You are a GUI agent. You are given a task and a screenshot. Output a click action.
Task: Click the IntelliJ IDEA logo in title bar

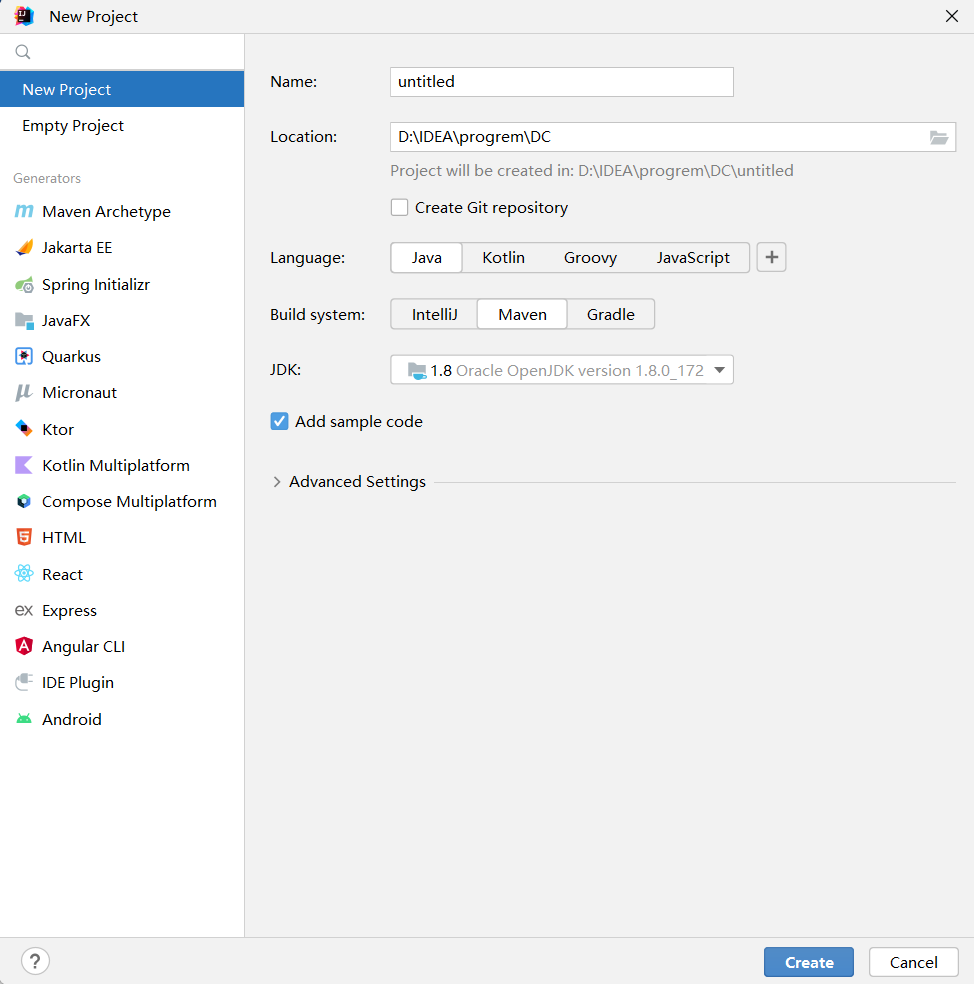click(24, 16)
